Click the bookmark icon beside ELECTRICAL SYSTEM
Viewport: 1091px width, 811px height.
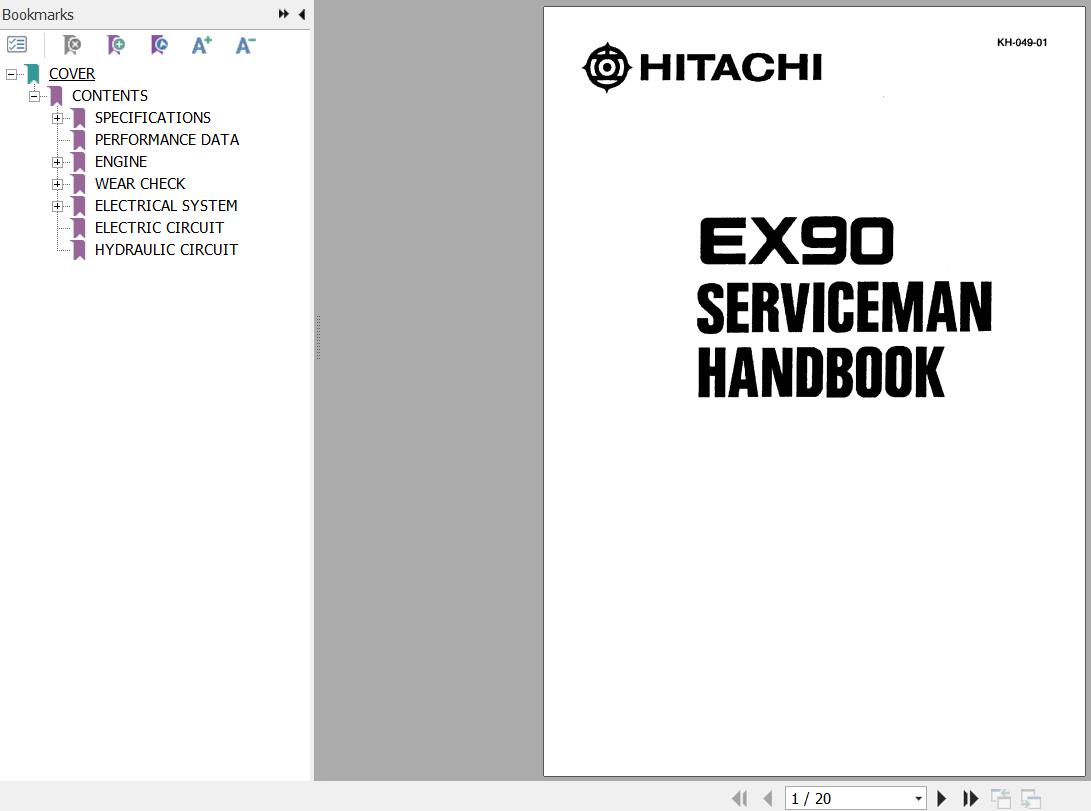pos(79,206)
